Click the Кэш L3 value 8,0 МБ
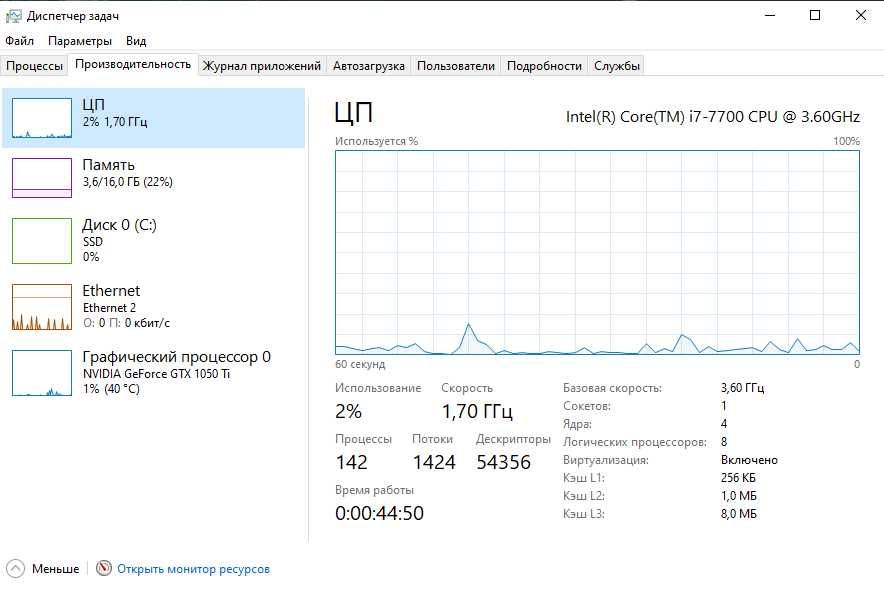Screen dimensions: 884x593 [x=739, y=514]
